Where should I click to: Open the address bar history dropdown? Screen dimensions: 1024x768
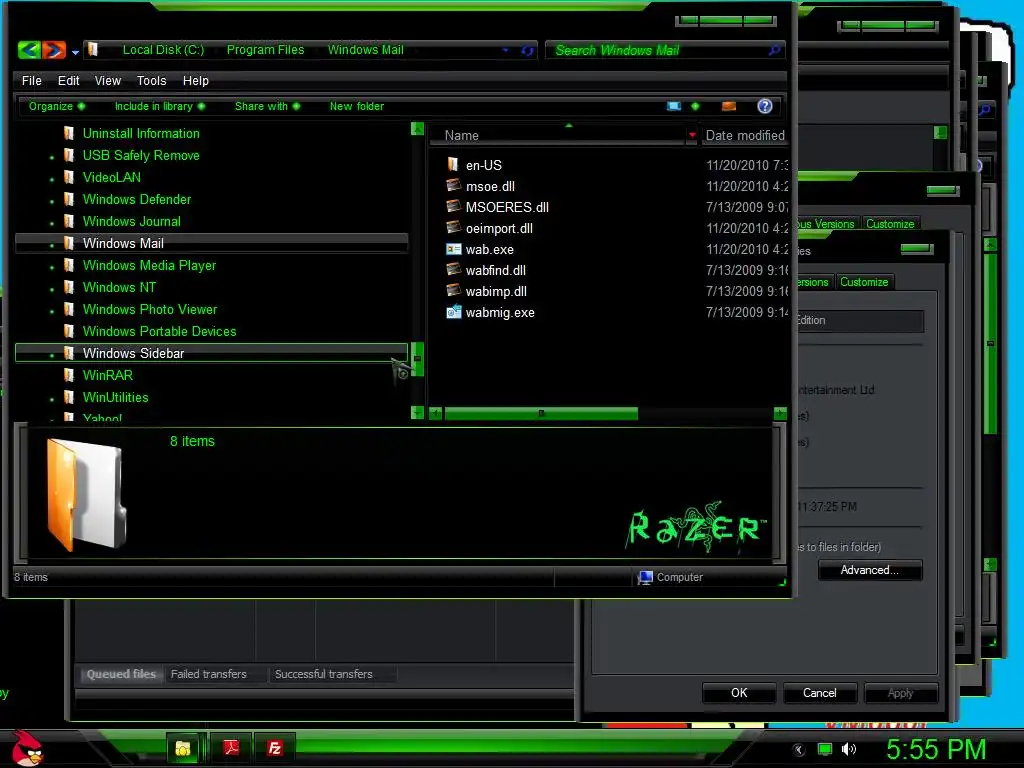pos(505,50)
